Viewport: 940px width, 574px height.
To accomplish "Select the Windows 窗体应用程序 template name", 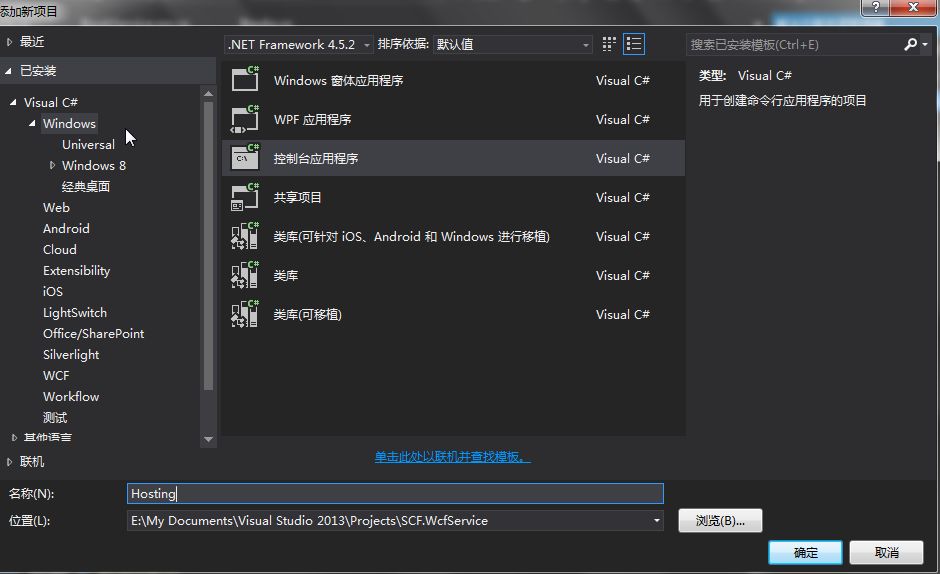I will tap(338, 80).
